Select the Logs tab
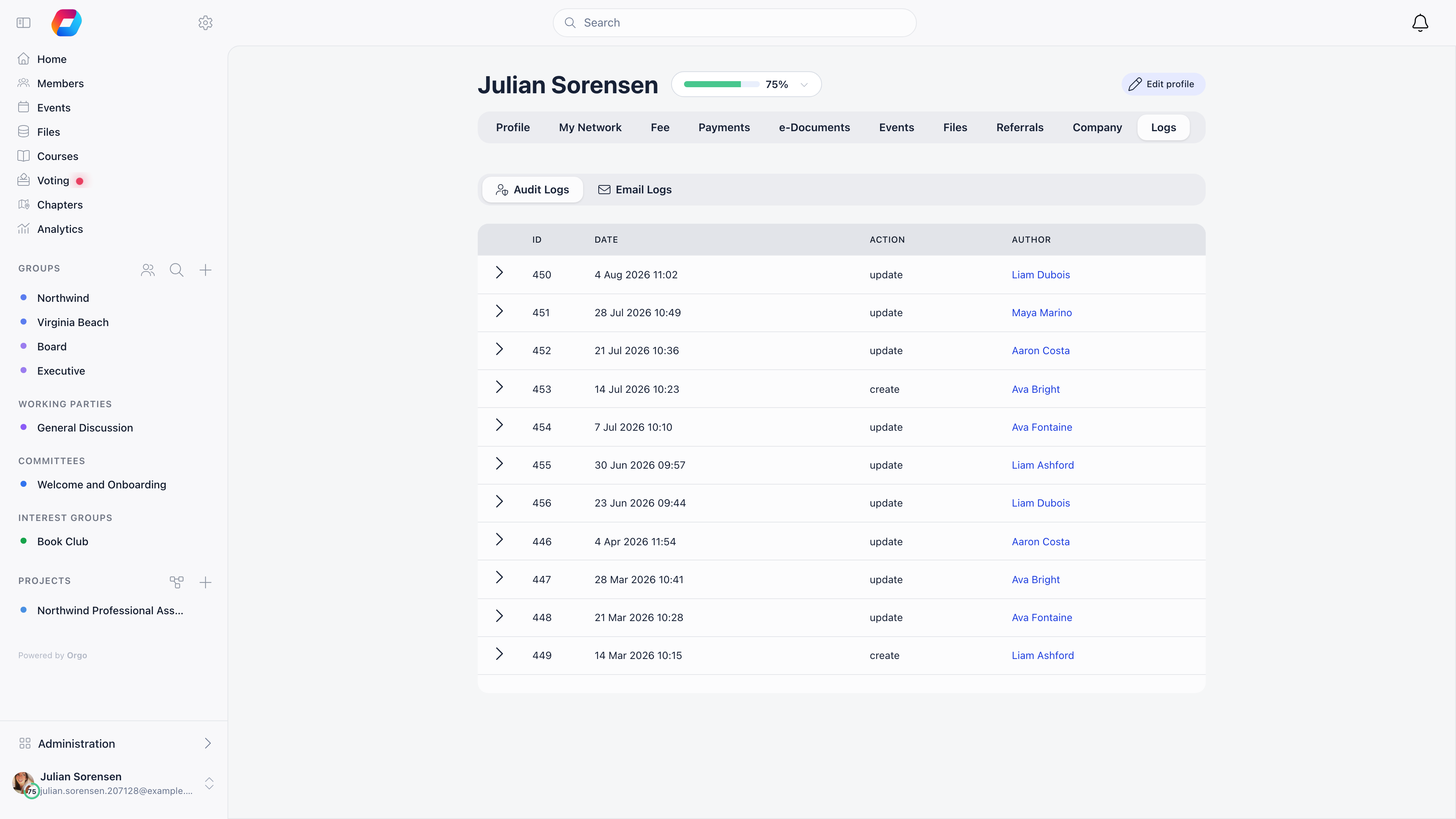 tap(1163, 127)
